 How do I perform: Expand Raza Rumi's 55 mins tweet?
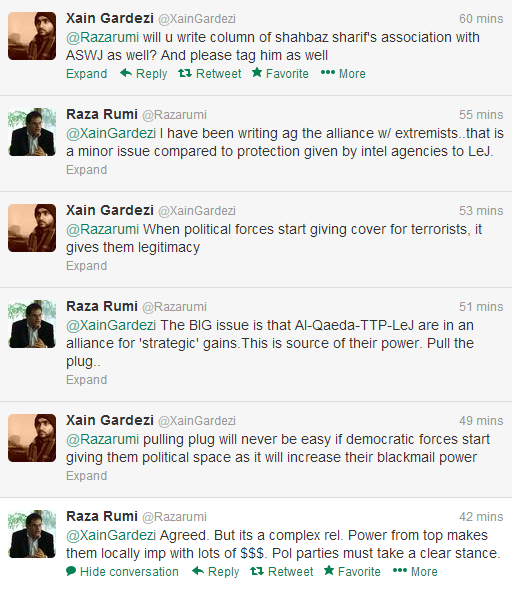(87, 170)
